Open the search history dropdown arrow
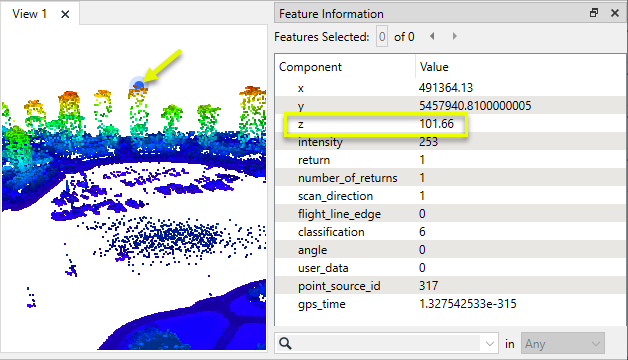Viewport: 628px width, 360px height. 489,344
